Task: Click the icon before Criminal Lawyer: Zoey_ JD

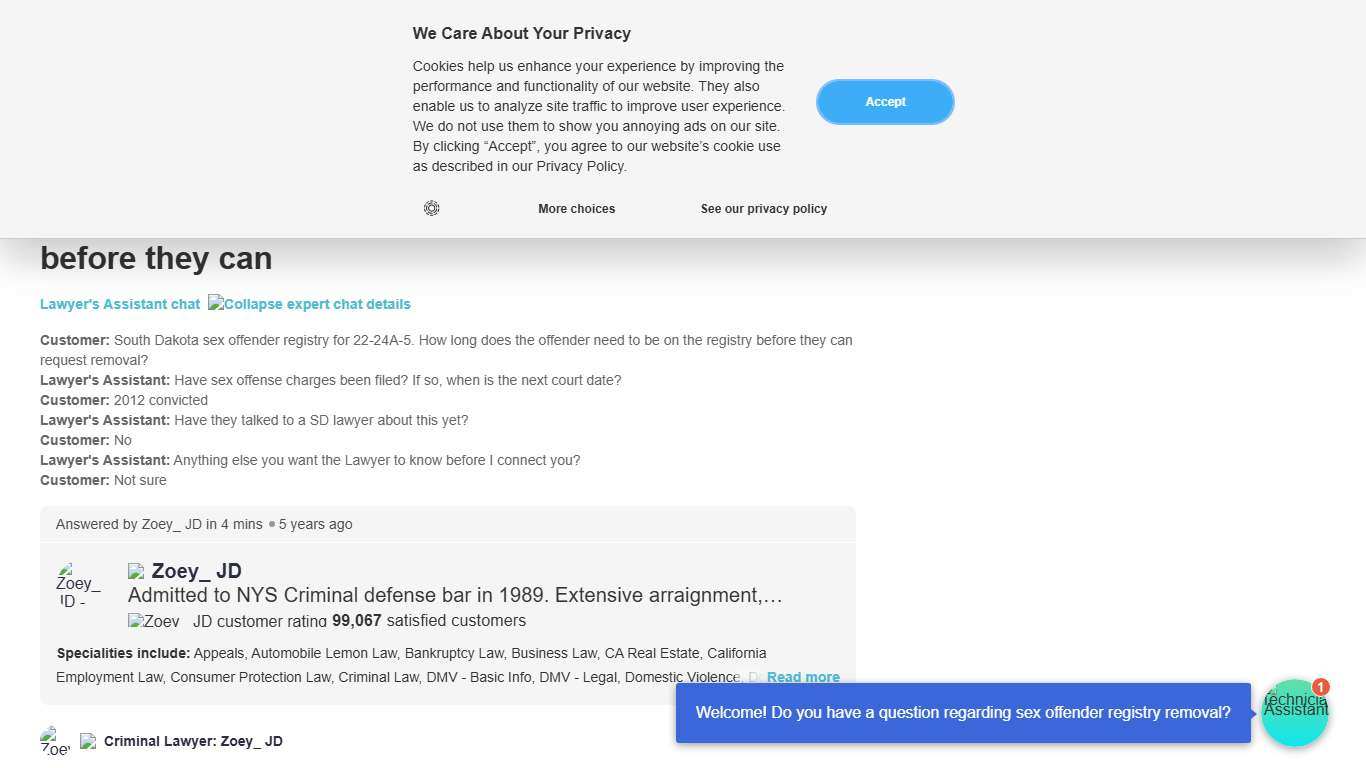Action: [x=88, y=742]
